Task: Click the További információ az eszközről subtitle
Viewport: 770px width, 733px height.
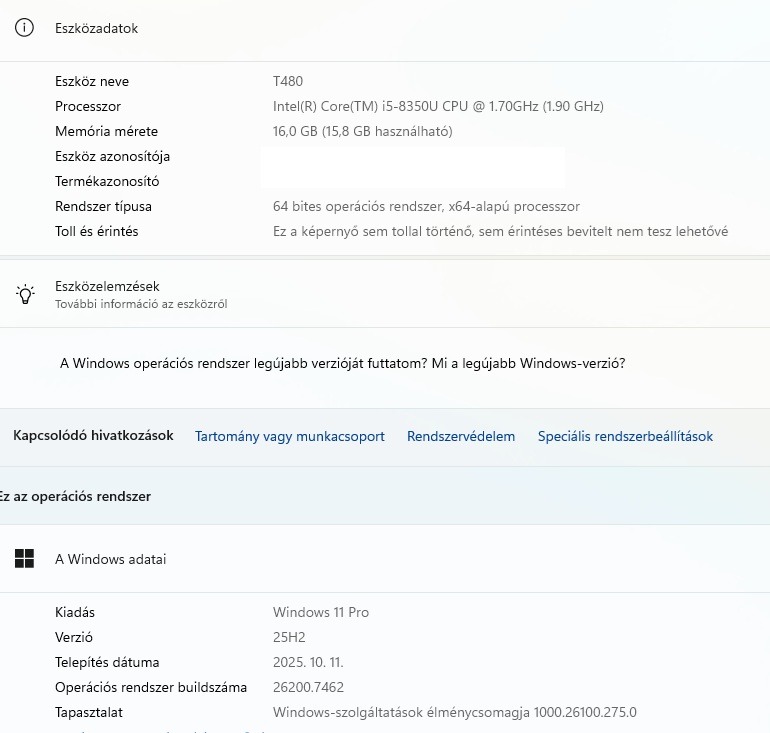Action: click(x=141, y=304)
